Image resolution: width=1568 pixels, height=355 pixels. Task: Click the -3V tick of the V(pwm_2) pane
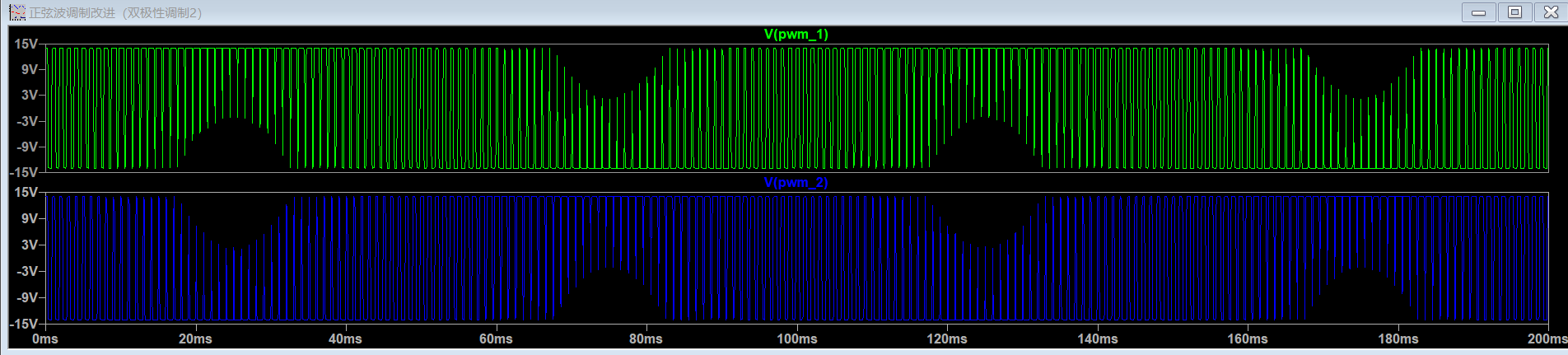tap(26, 271)
